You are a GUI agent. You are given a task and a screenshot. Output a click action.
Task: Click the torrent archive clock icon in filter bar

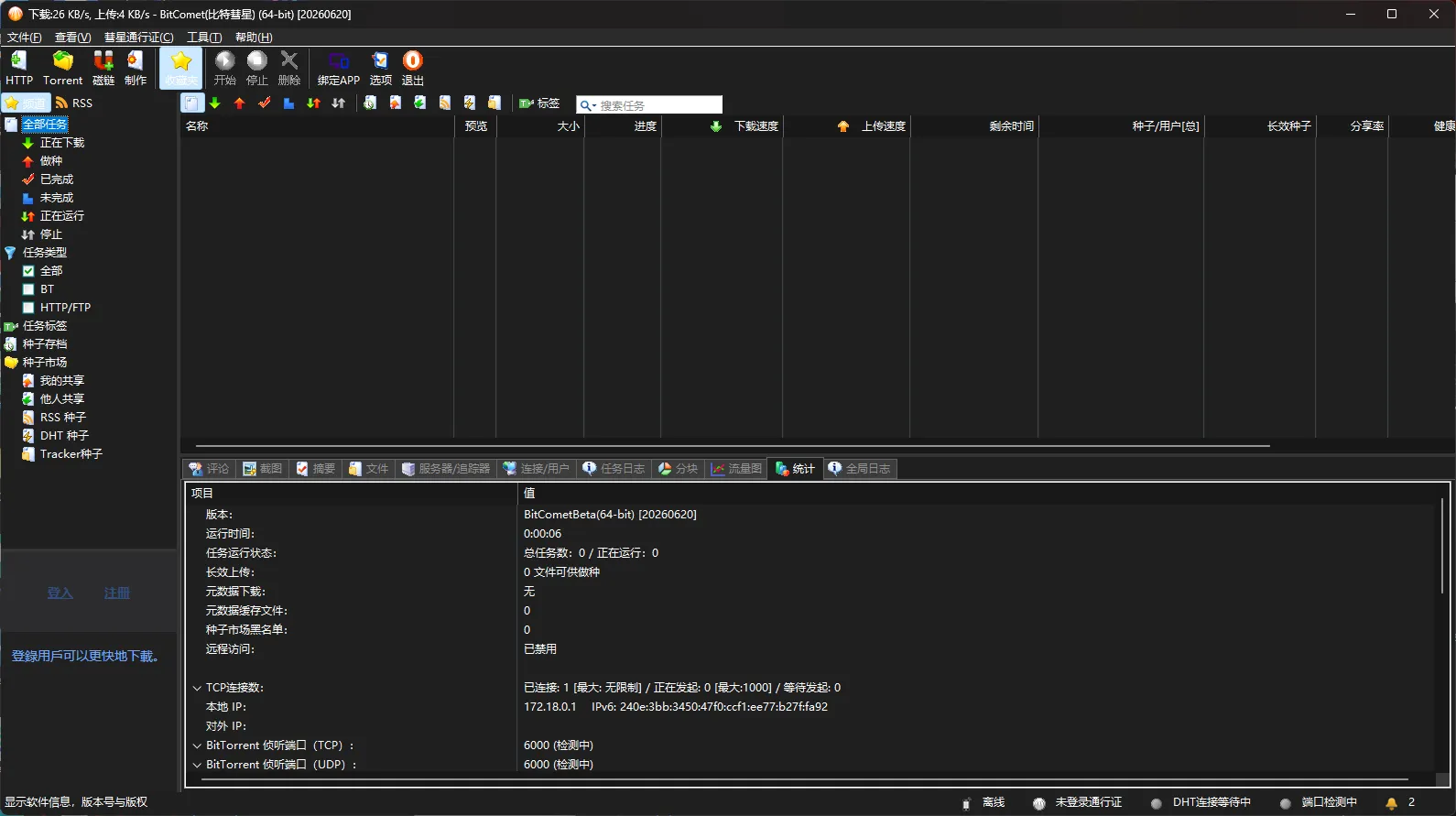point(370,103)
